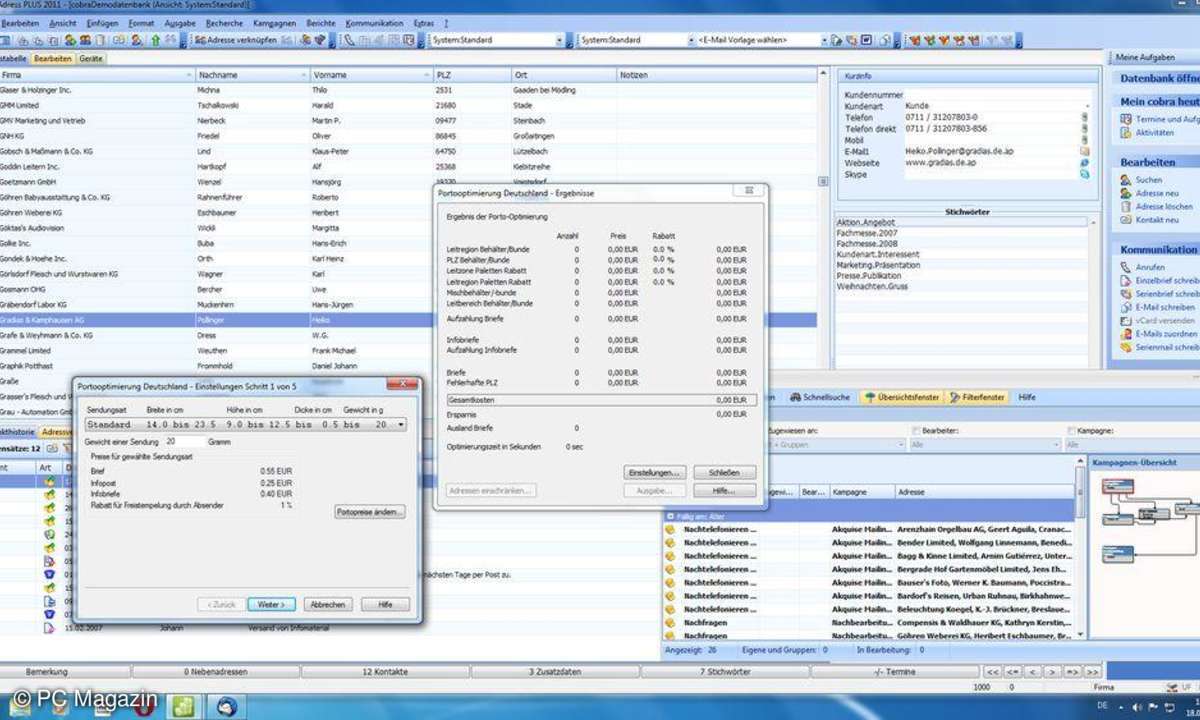Click Schnellsuche binoculars button
The image size is (1200, 720).
coord(819,397)
